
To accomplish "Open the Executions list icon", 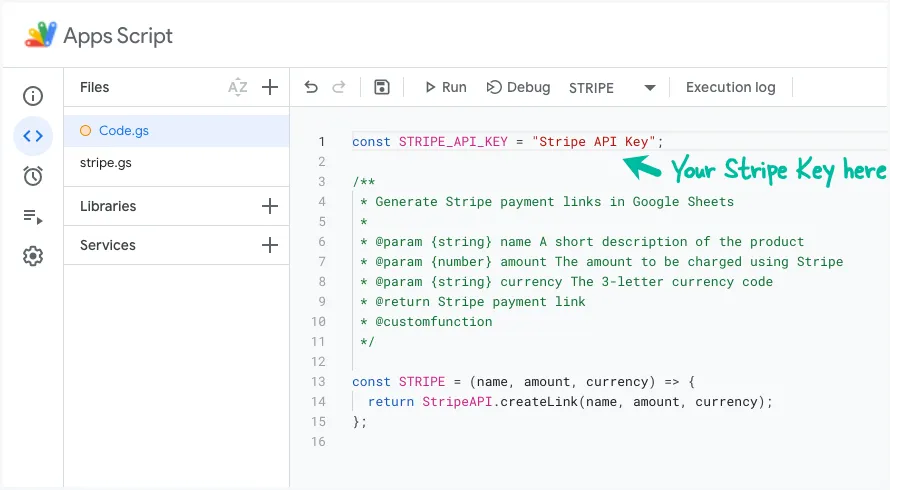I will [33, 216].
